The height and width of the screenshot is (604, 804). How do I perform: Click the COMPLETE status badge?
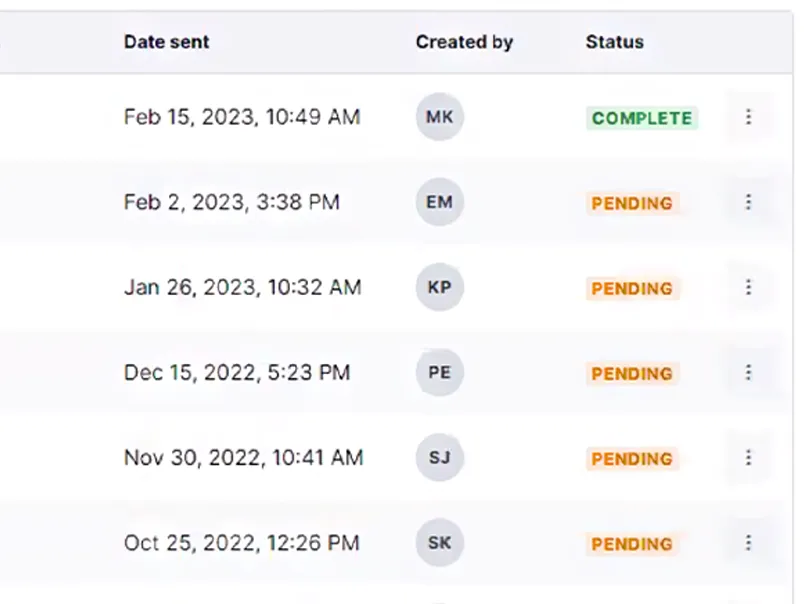click(x=641, y=118)
